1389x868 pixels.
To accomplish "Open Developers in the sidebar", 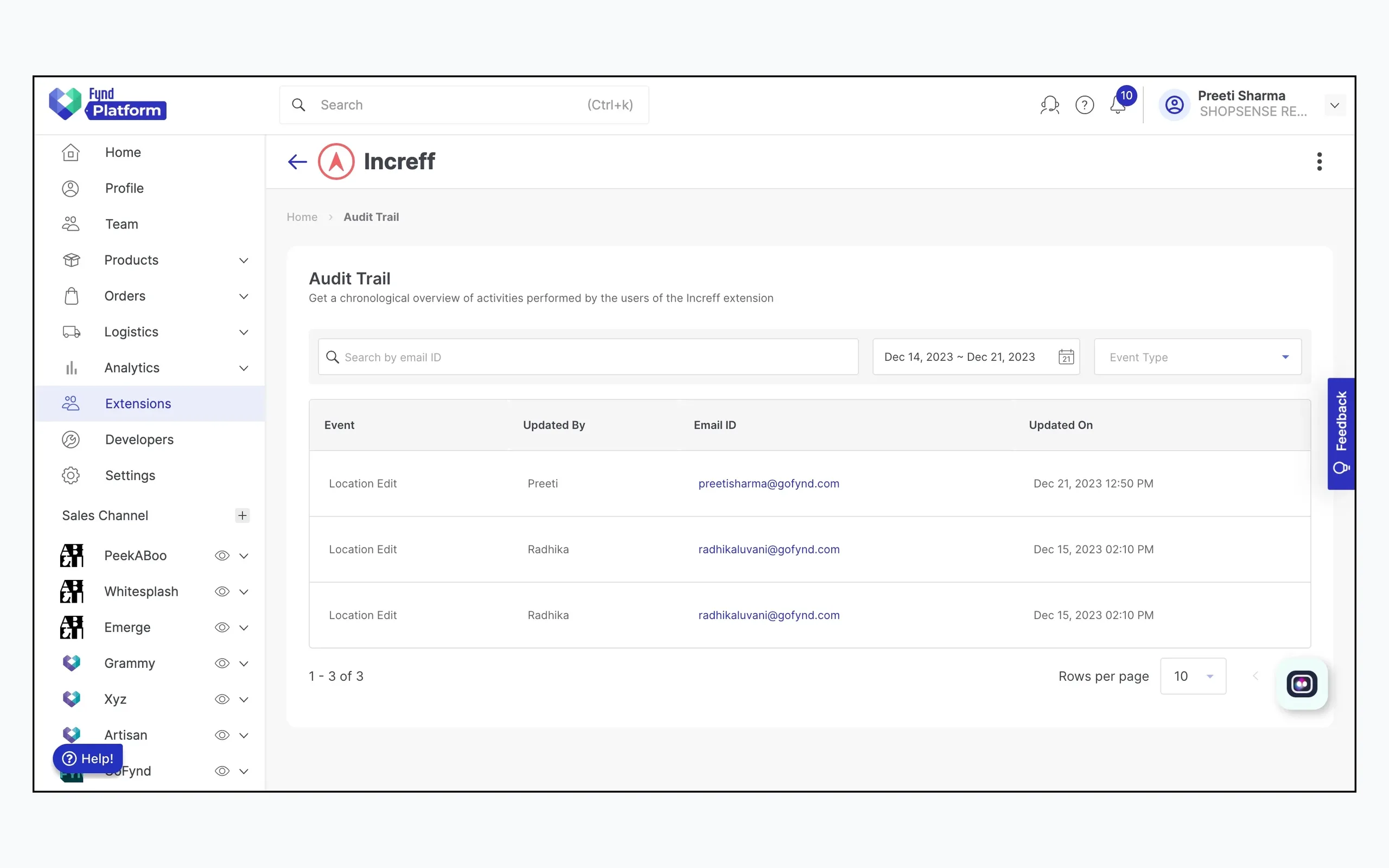I will (150, 440).
